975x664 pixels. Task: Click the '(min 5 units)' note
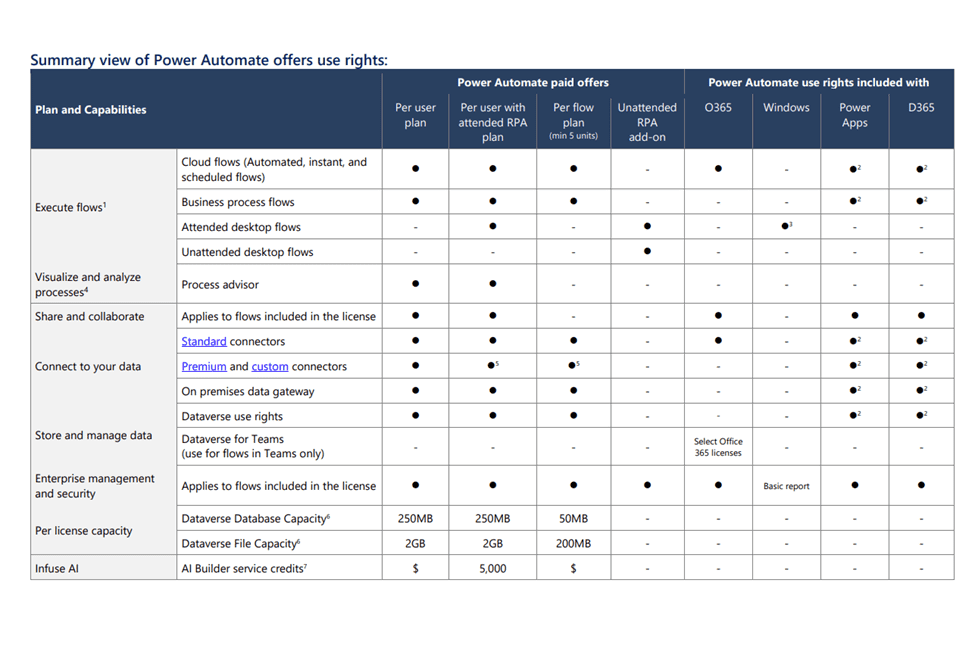tap(573, 136)
